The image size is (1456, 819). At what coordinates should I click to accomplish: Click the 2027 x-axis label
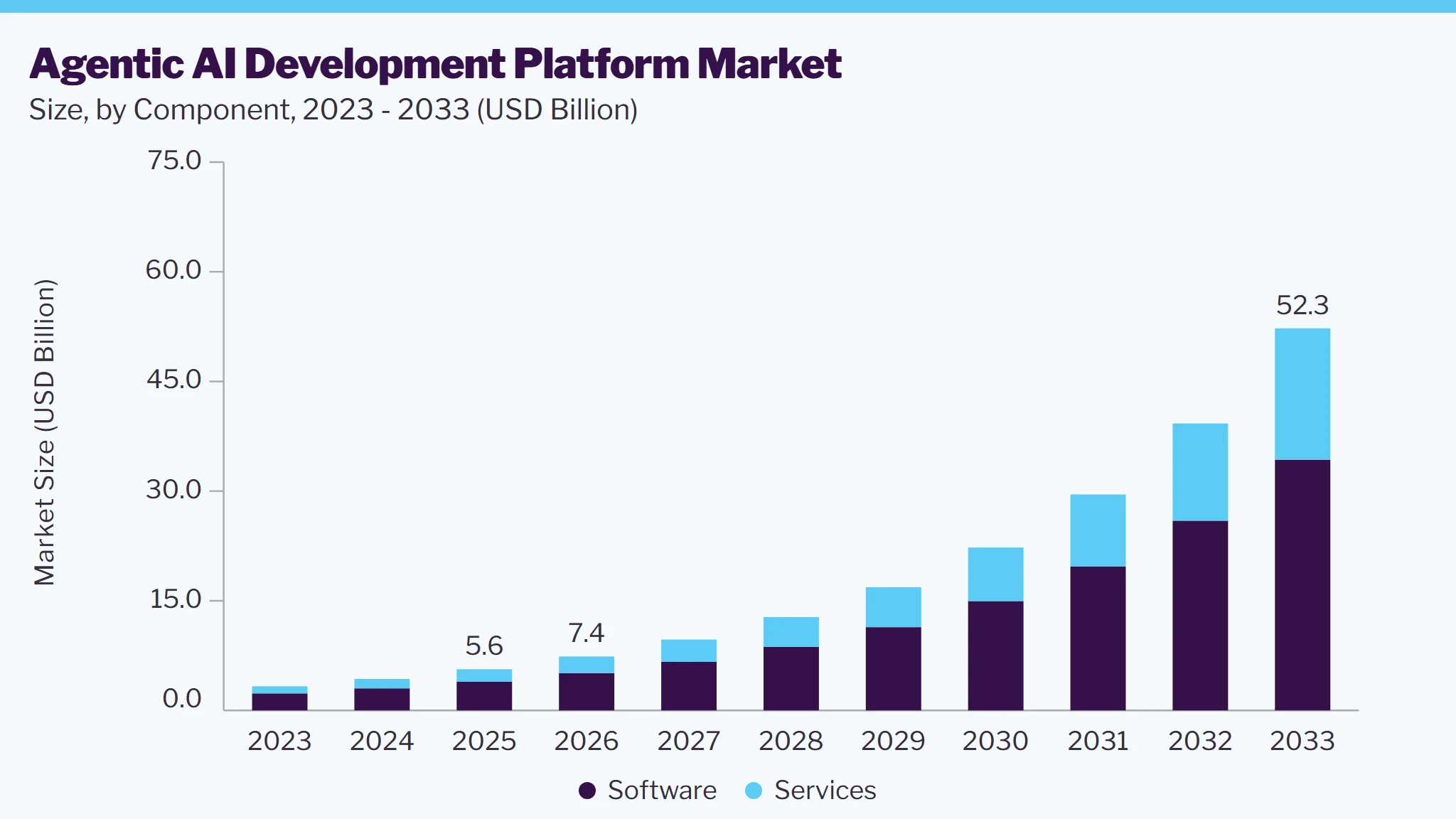click(689, 742)
